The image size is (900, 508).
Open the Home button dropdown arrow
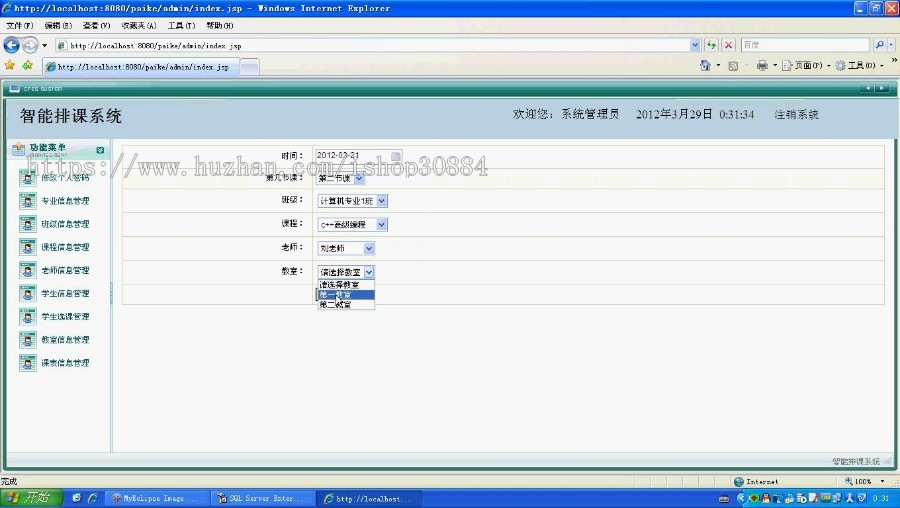click(x=718, y=65)
